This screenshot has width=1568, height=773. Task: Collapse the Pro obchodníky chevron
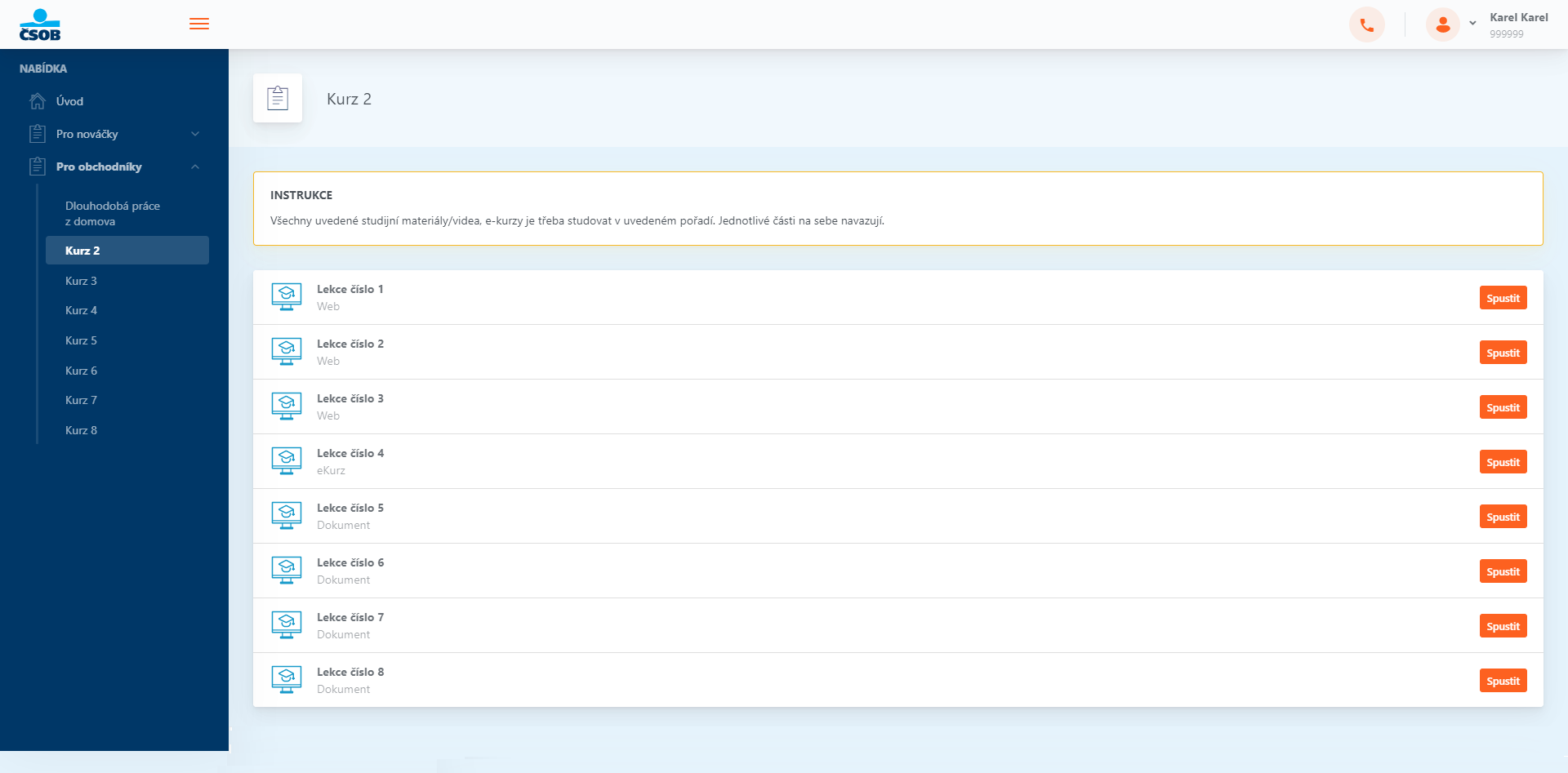tap(195, 167)
